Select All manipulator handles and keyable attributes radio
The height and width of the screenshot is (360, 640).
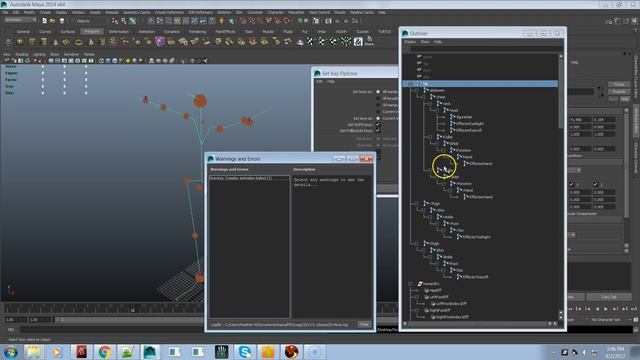[x=378, y=92]
